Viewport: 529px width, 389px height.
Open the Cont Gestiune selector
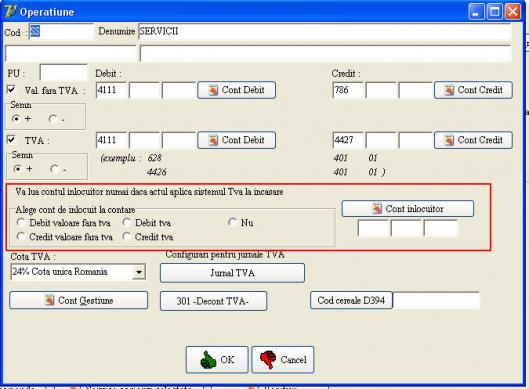78,300
